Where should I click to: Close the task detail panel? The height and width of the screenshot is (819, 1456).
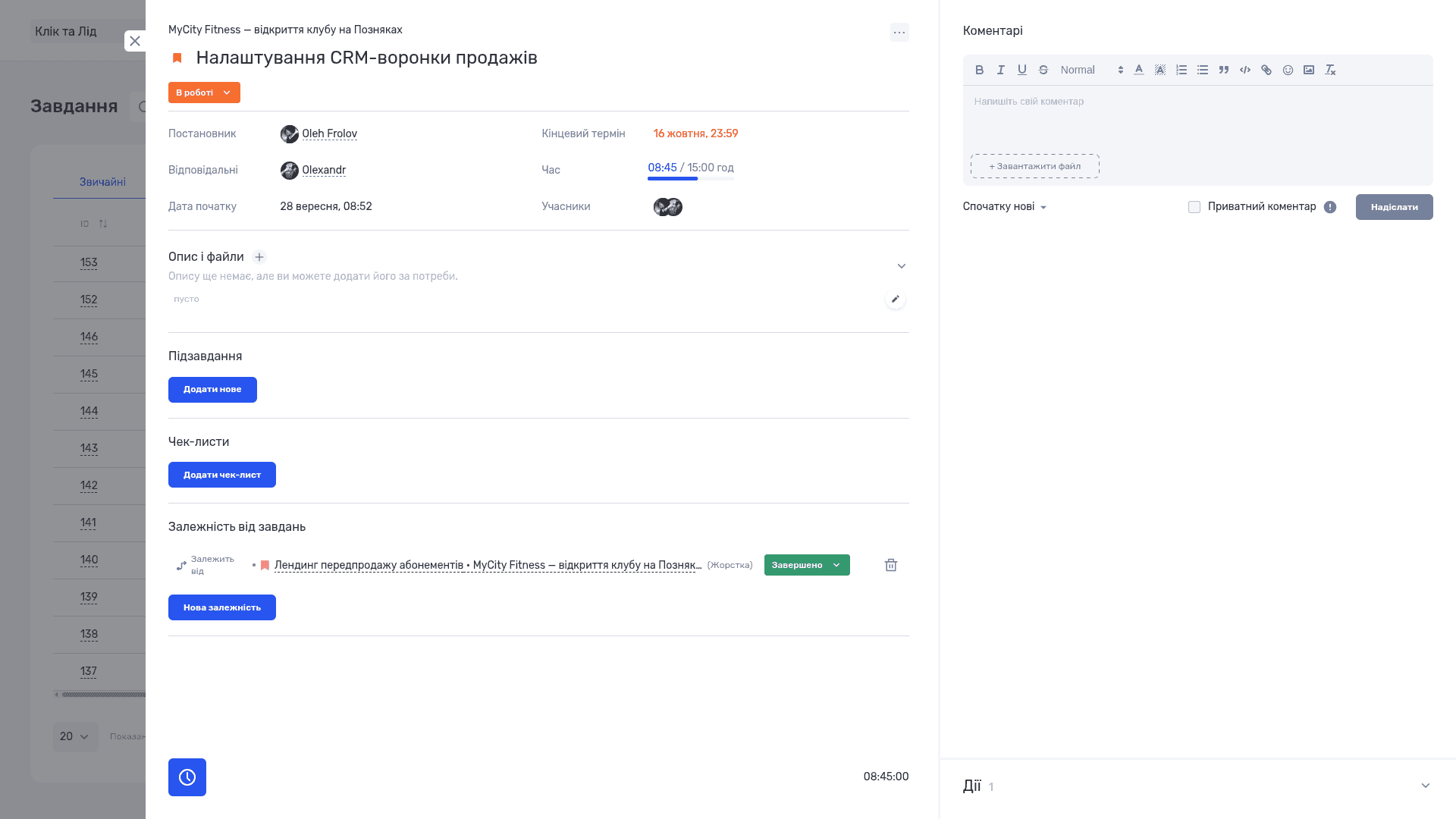(135, 41)
